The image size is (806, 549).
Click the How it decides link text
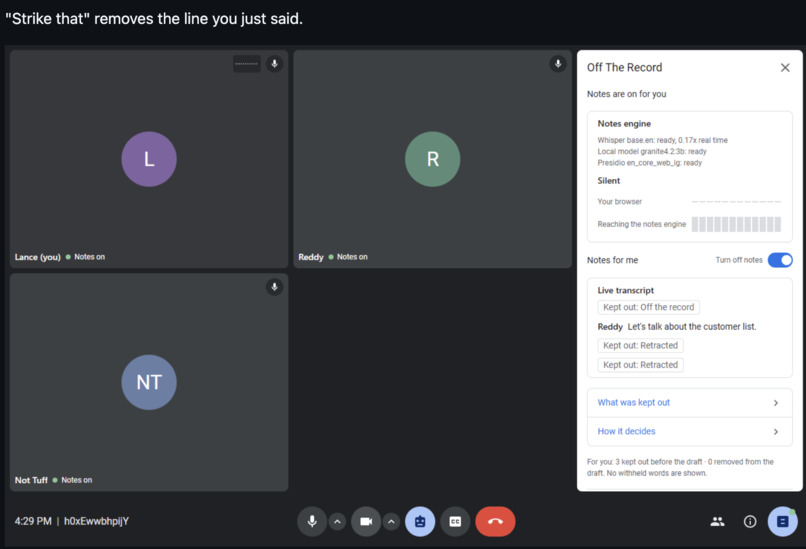pos(627,431)
